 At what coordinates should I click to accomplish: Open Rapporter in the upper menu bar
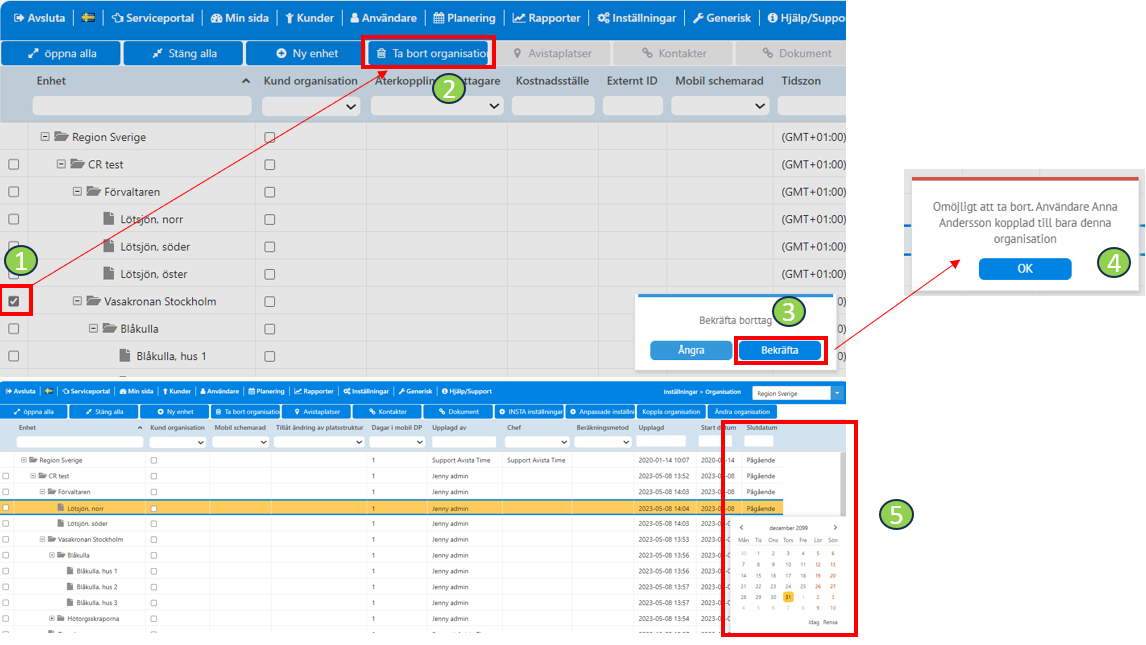click(547, 18)
